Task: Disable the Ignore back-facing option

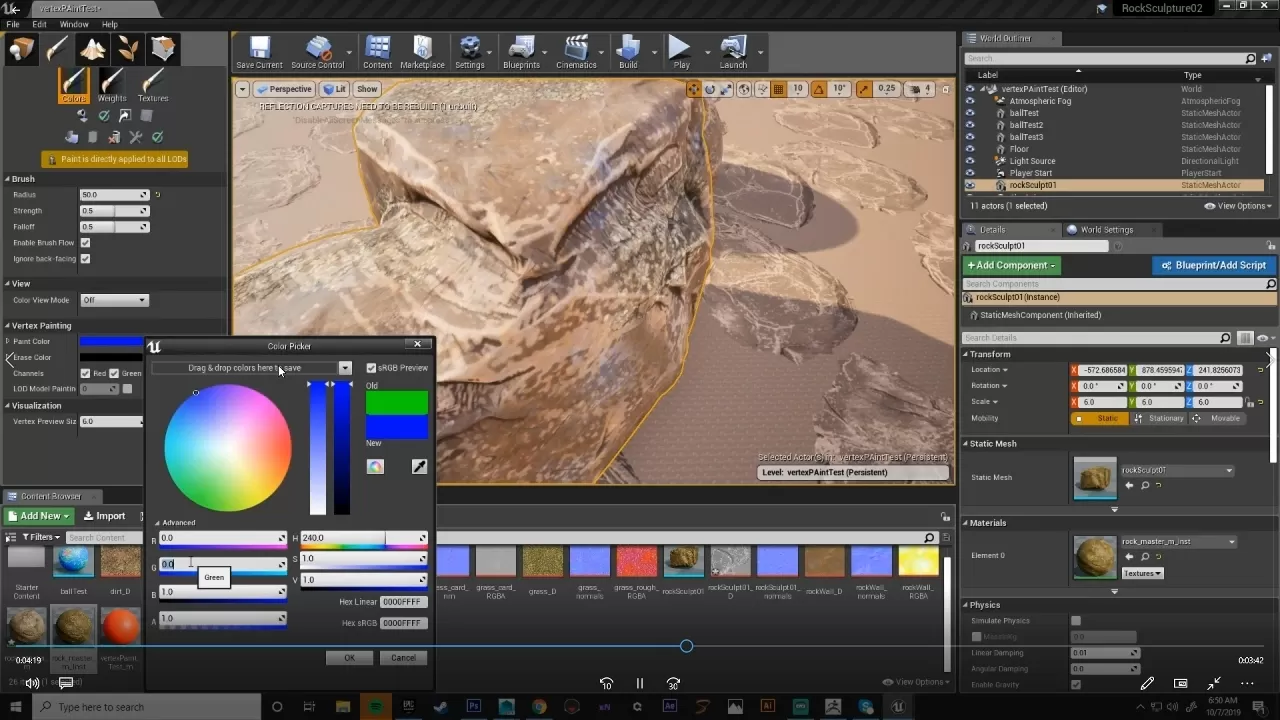Action: (x=85, y=258)
